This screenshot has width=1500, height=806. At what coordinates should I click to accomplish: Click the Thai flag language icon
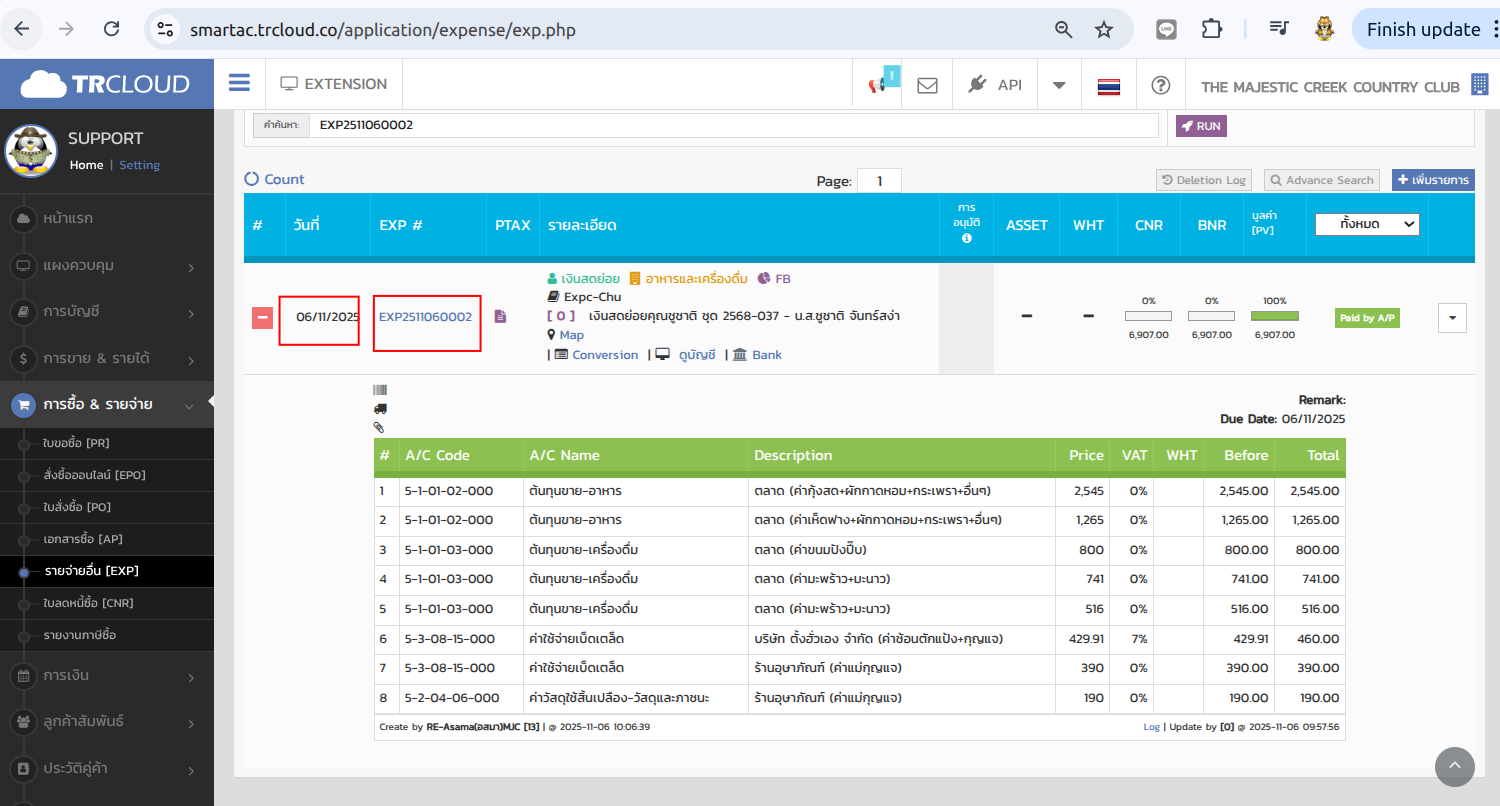click(x=1108, y=85)
